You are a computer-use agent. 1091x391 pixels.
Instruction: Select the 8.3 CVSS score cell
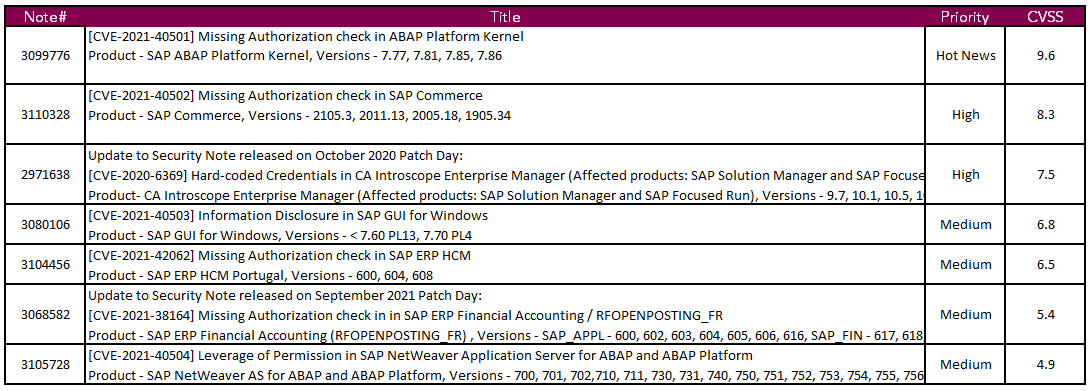1045,115
